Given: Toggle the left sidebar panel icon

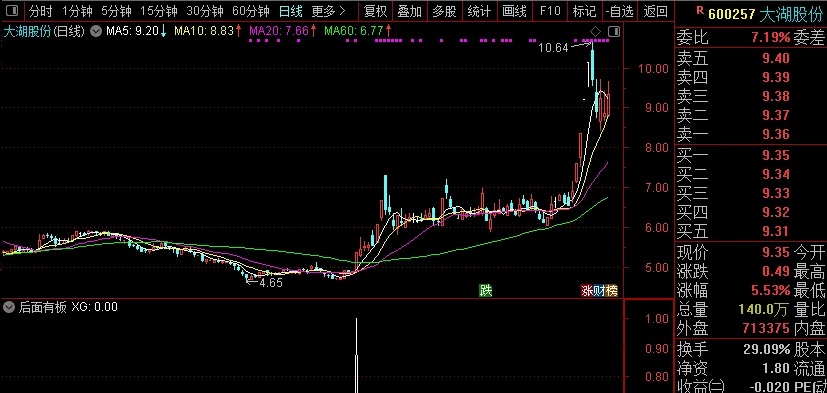Looking at the screenshot, I should pos(12,11).
